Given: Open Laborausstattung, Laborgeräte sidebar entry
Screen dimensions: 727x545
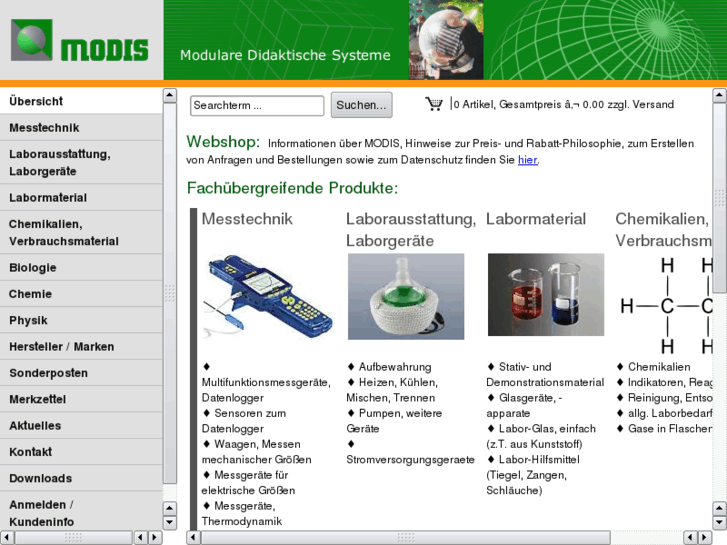Looking at the screenshot, I should [x=81, y=162].
